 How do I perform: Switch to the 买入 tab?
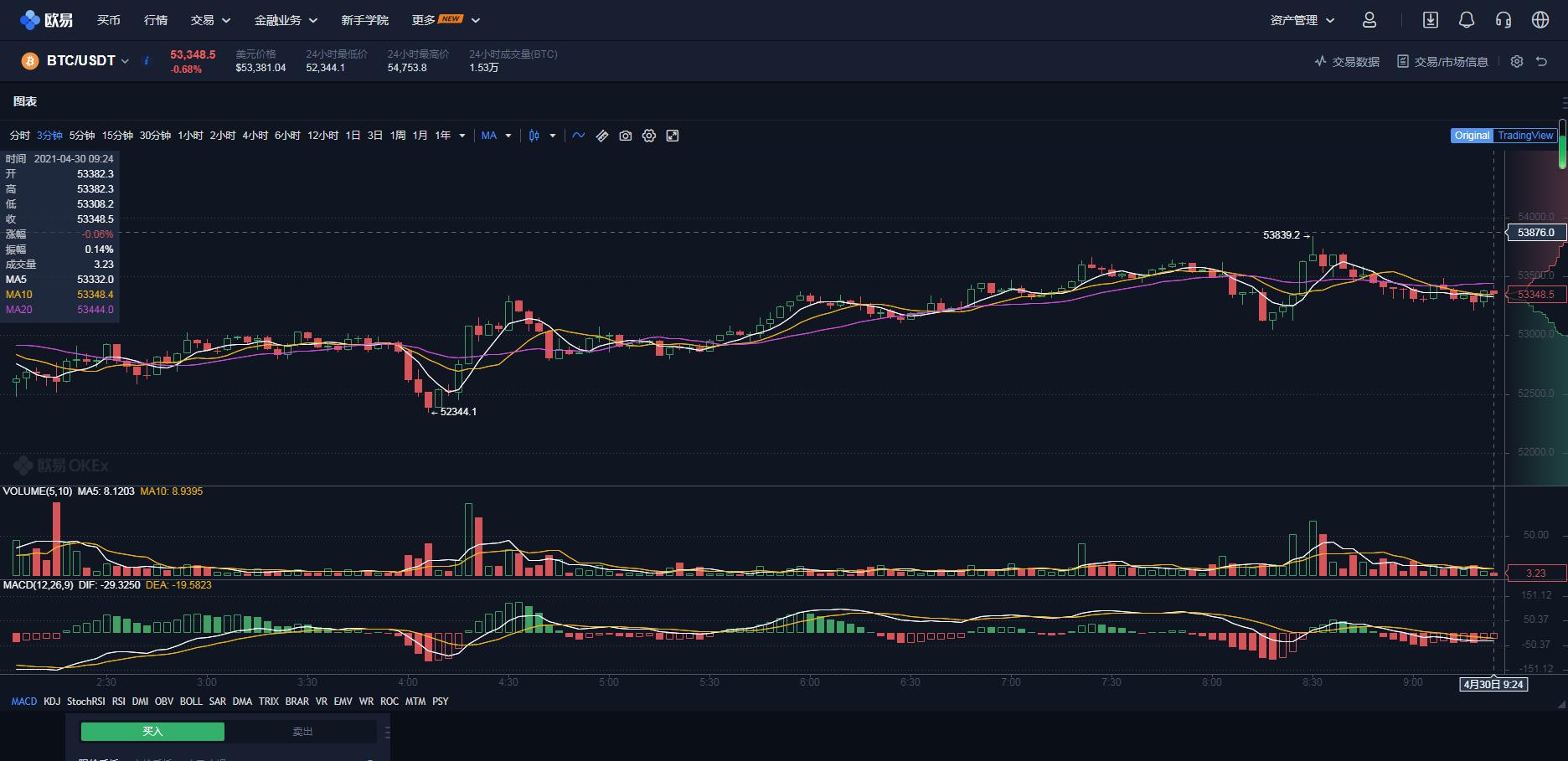click(x=152, y=732)
